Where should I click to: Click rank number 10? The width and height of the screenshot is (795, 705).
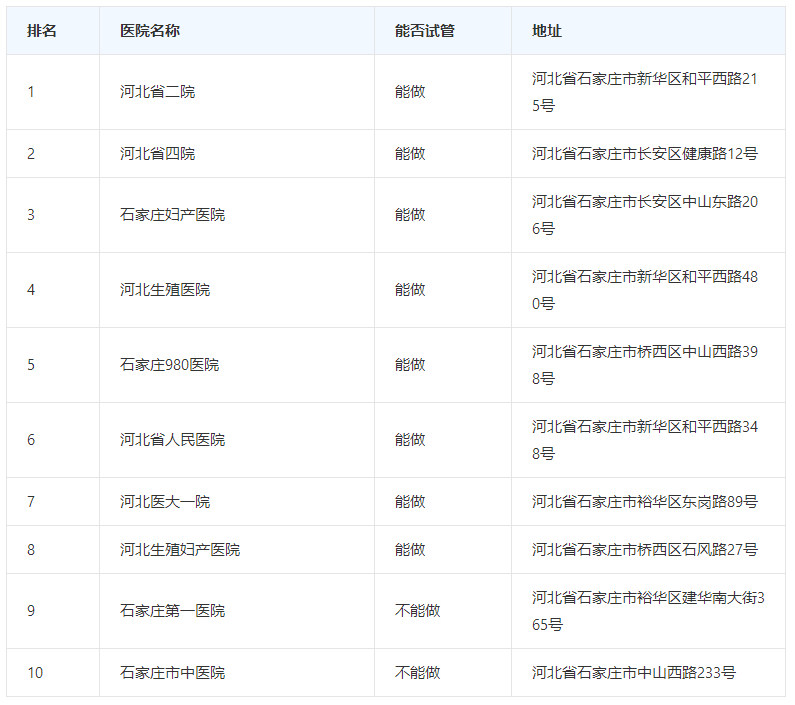click(x=35, y=673)
